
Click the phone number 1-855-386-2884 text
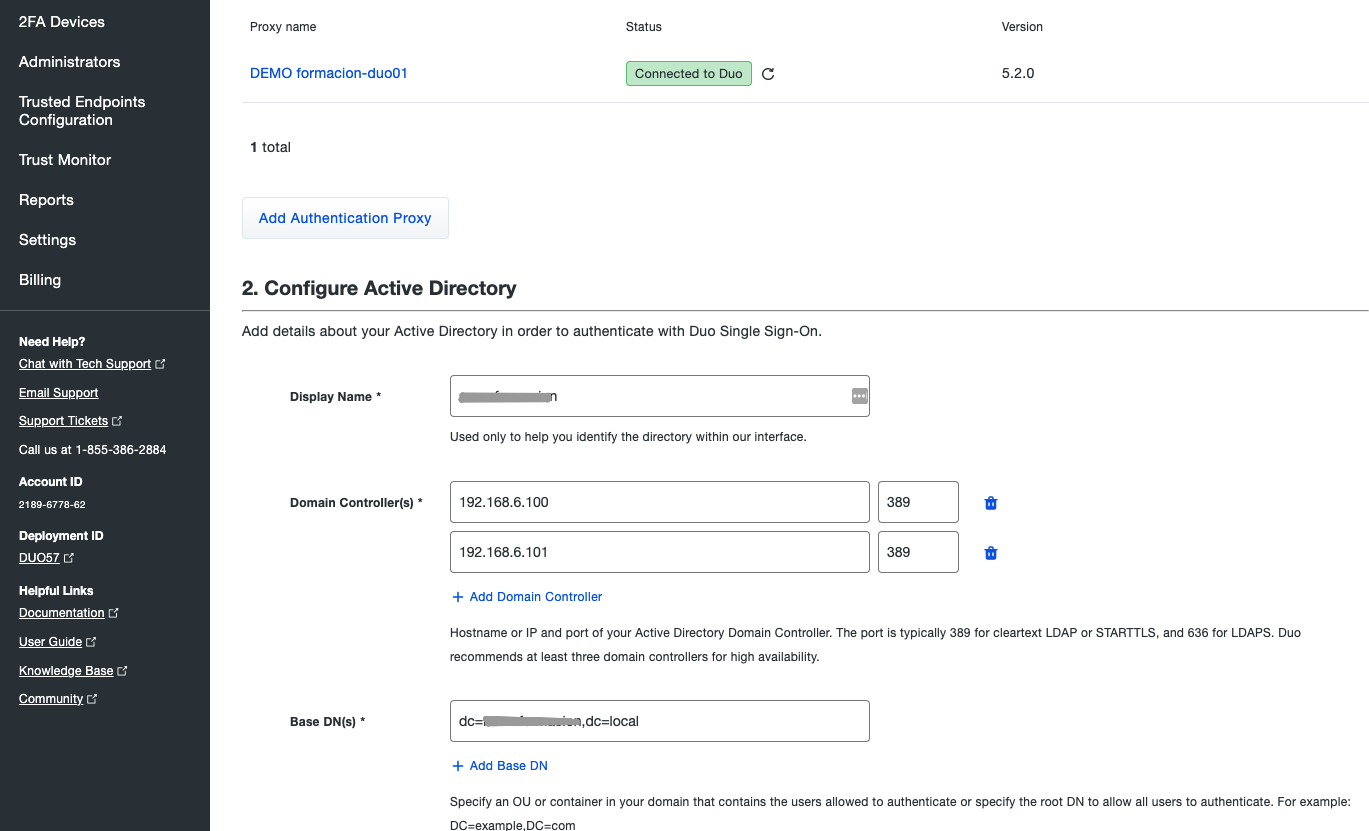pos(121,450)
